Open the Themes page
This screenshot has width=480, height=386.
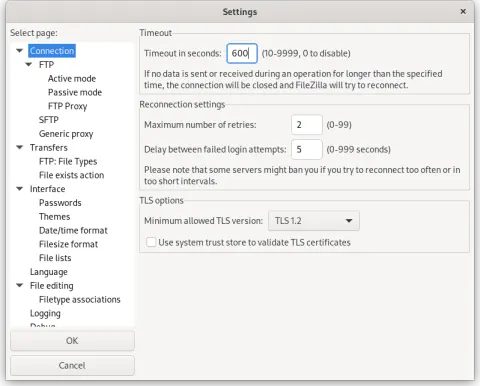tap(55, 217)
